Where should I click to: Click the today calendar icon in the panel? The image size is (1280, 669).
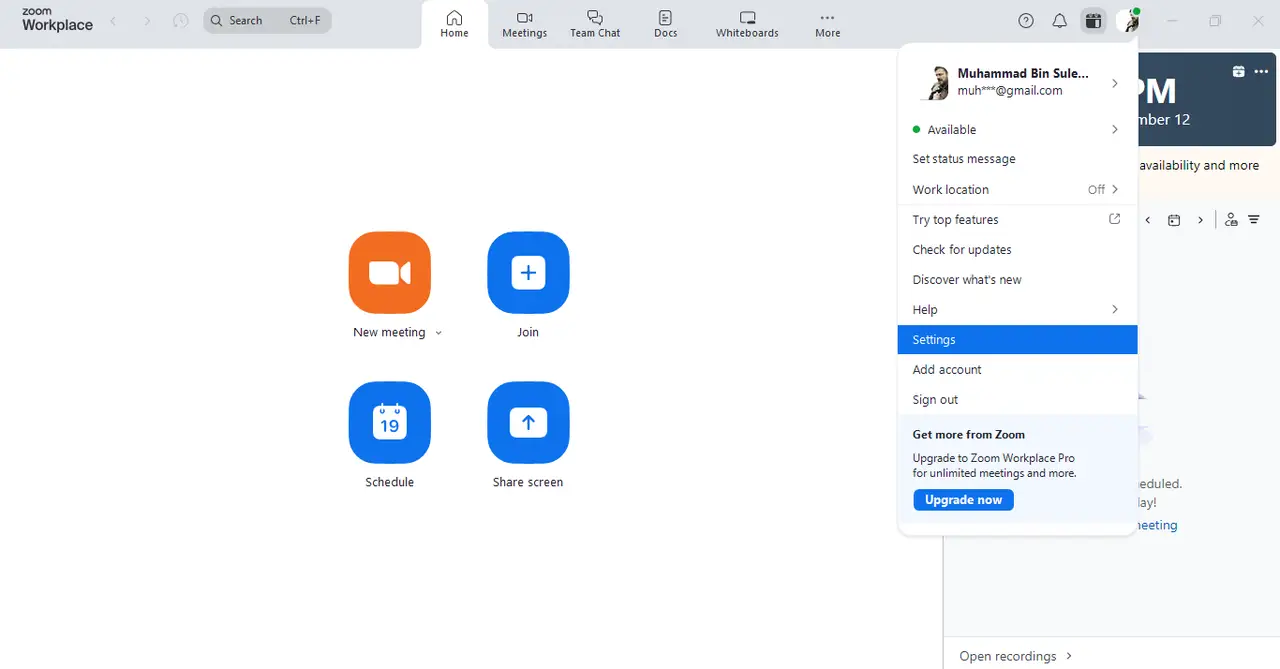coord(1174,220)
